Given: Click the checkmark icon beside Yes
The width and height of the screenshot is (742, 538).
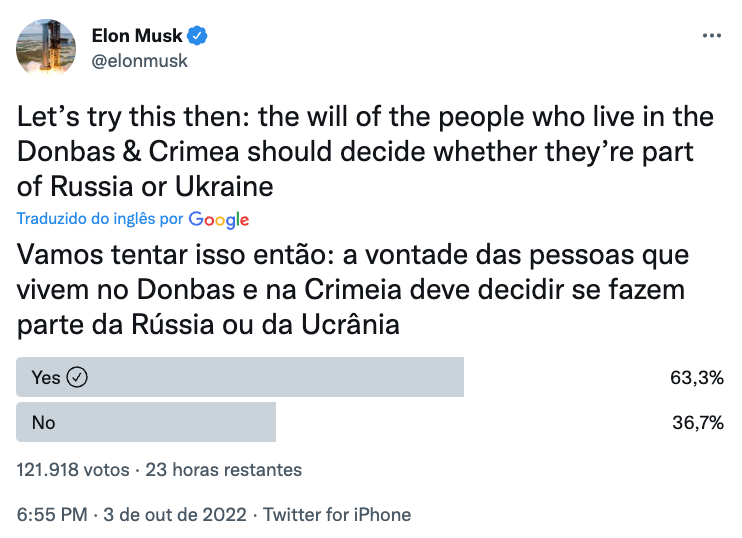Looking at the screenshot, I should [x=77, y=378].
